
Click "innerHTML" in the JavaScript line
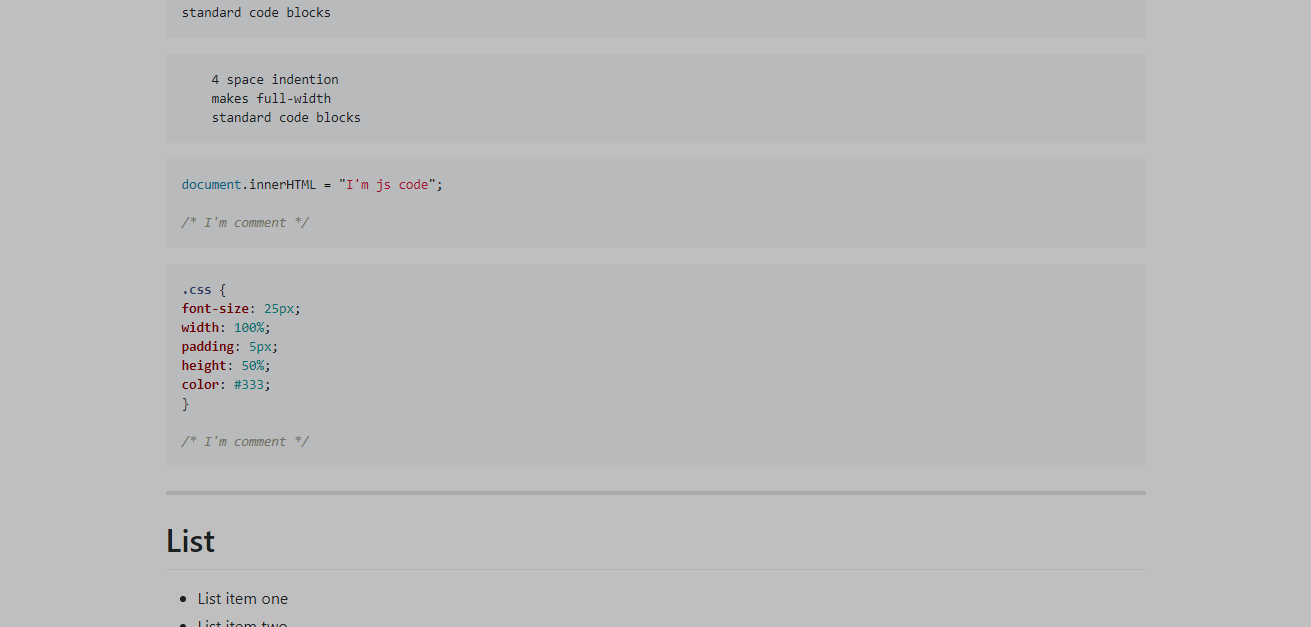[283, 185]
